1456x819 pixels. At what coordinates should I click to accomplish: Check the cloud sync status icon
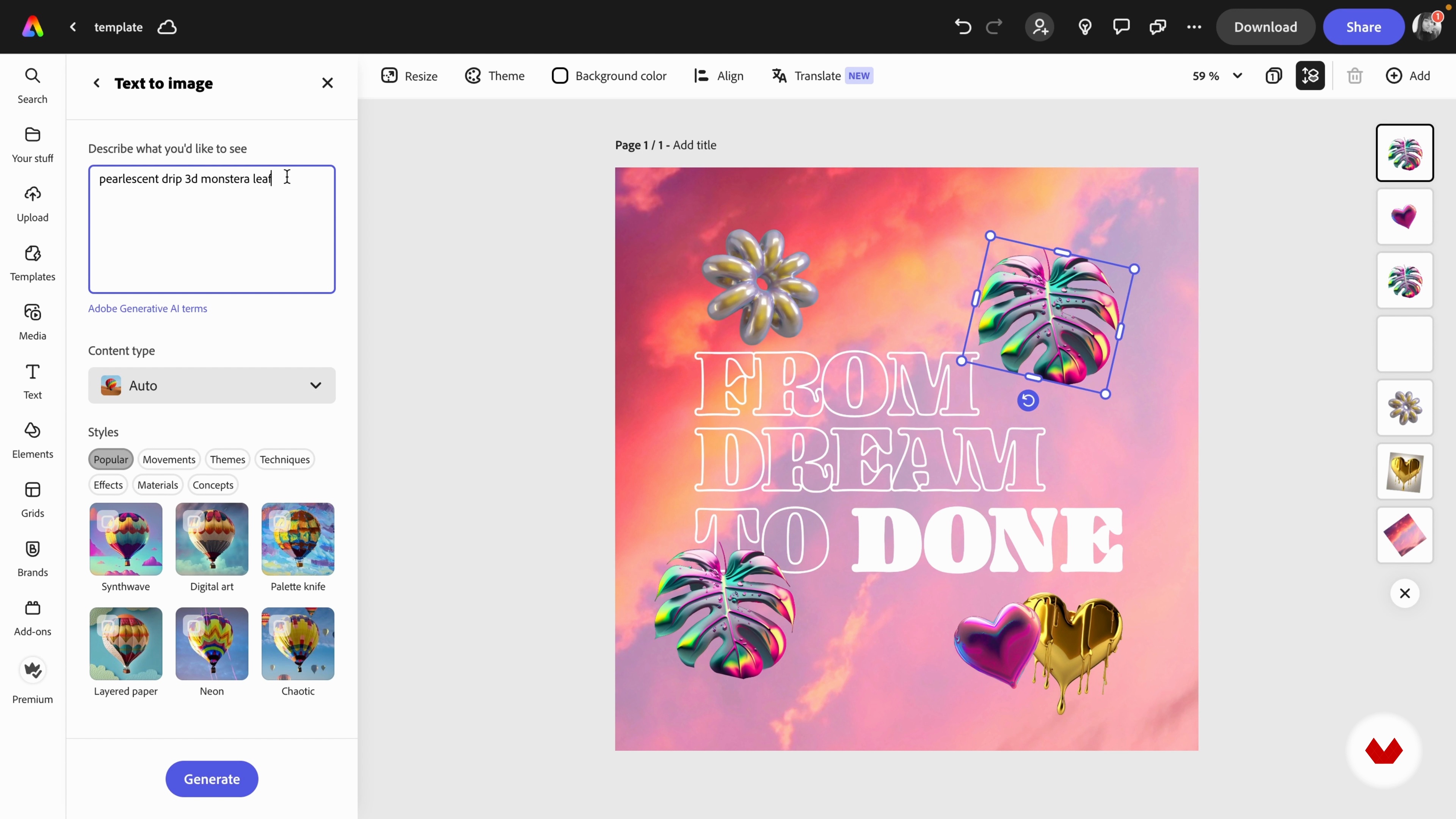point(167,27)
